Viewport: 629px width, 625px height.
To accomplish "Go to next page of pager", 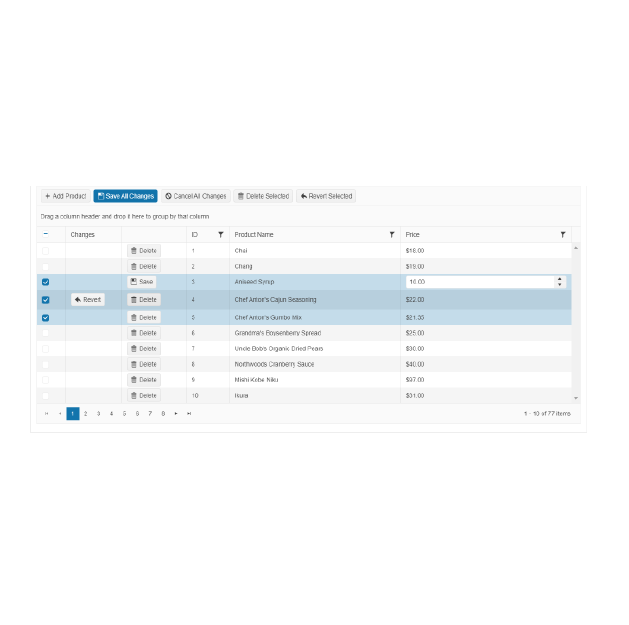I will (176, 414).
